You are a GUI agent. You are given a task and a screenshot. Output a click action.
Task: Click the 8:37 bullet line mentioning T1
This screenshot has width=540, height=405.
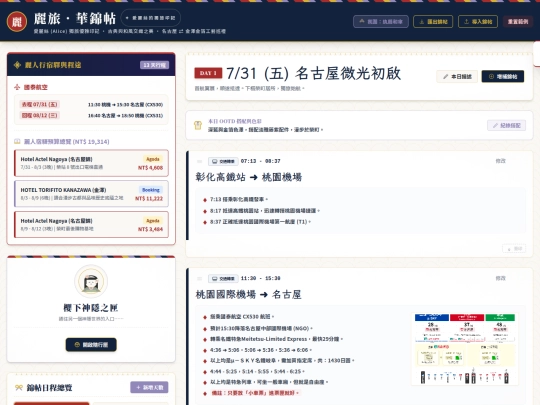pos(260,222)
